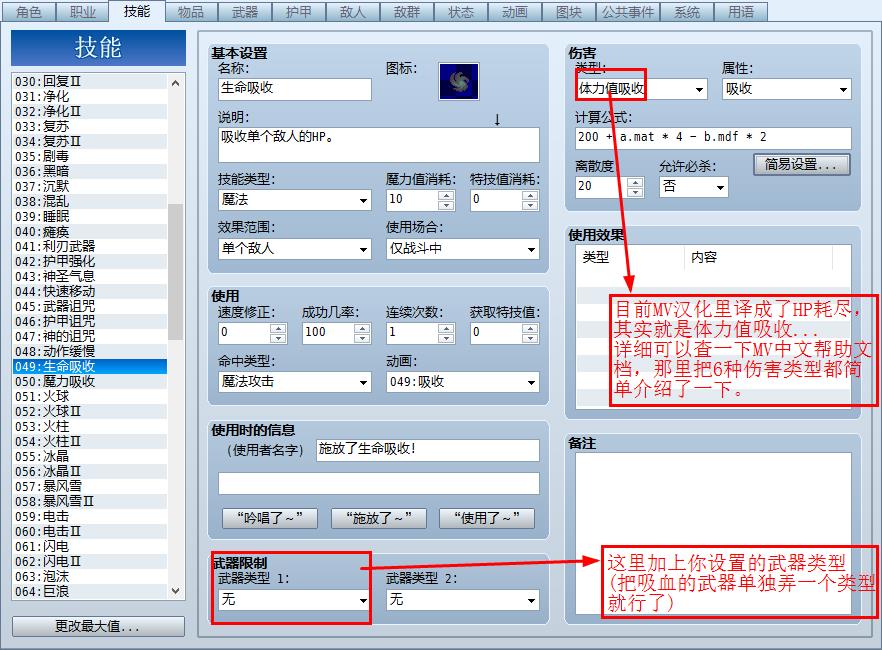Switch to the 职业 tab
The image size is (882, 650).
coord(83,12)
